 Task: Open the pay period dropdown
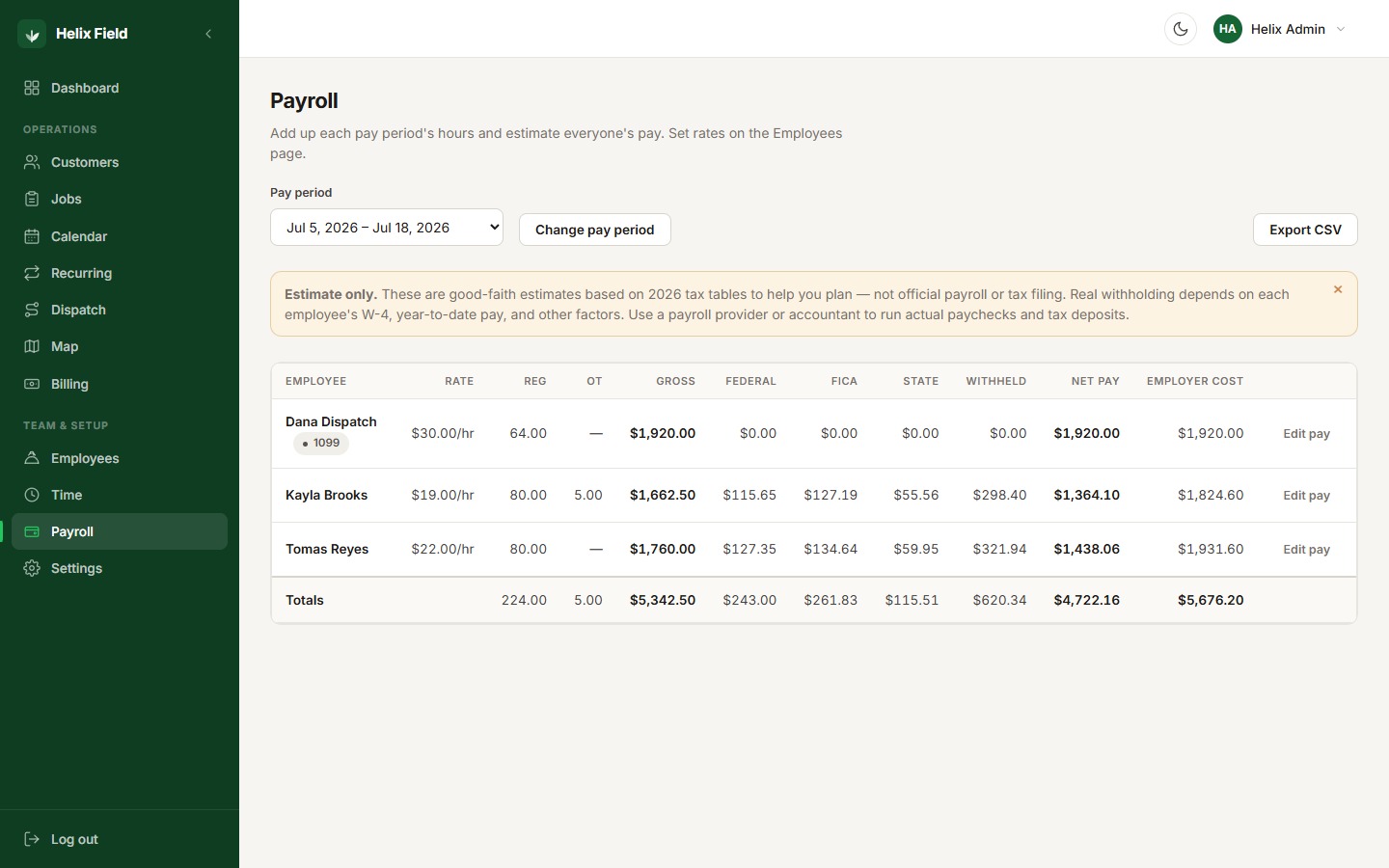coord(387,228)
